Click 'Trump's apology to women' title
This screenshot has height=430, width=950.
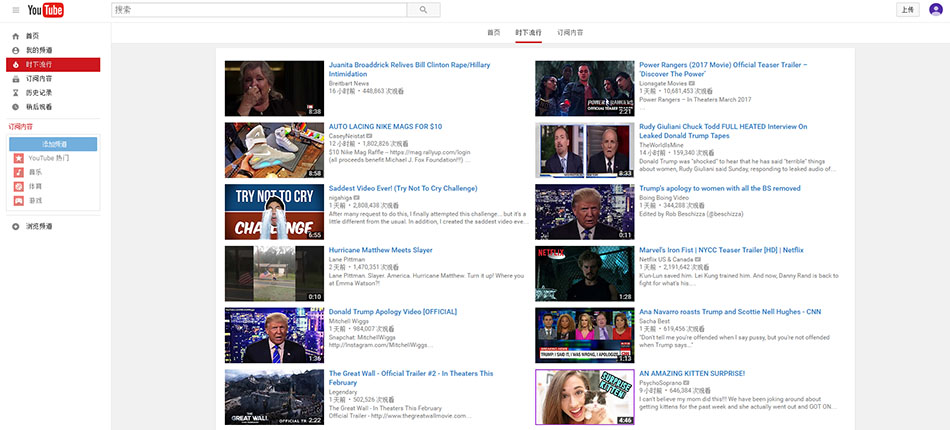720,188
